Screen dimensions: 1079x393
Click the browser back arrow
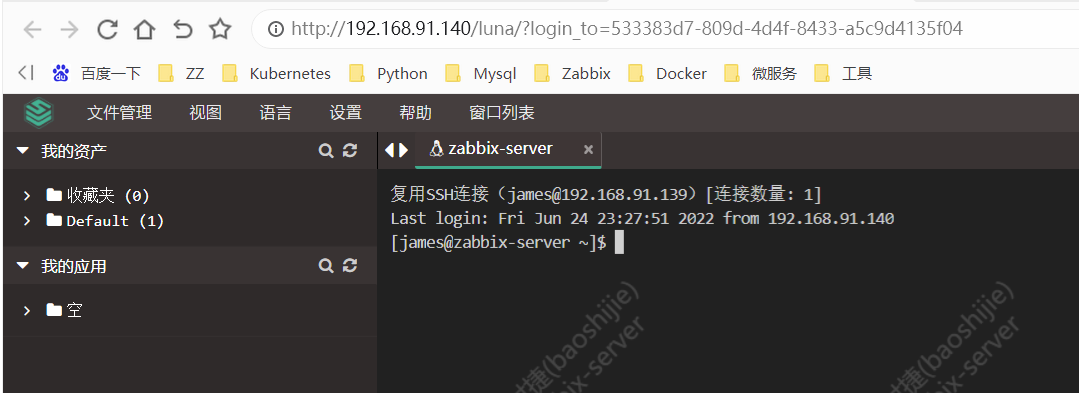pos(32,29)
